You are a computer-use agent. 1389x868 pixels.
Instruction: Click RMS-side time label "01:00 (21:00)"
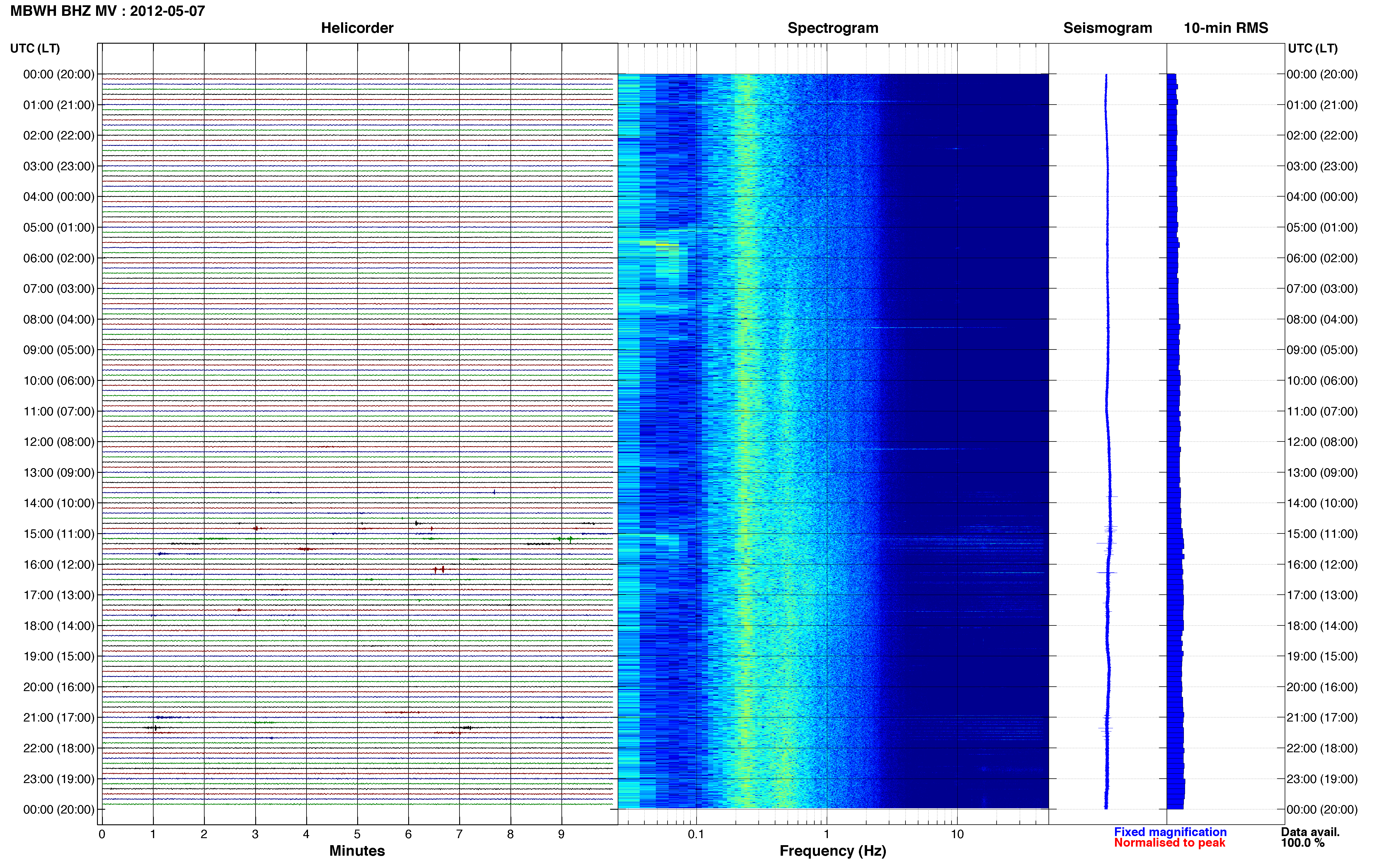1322,105
